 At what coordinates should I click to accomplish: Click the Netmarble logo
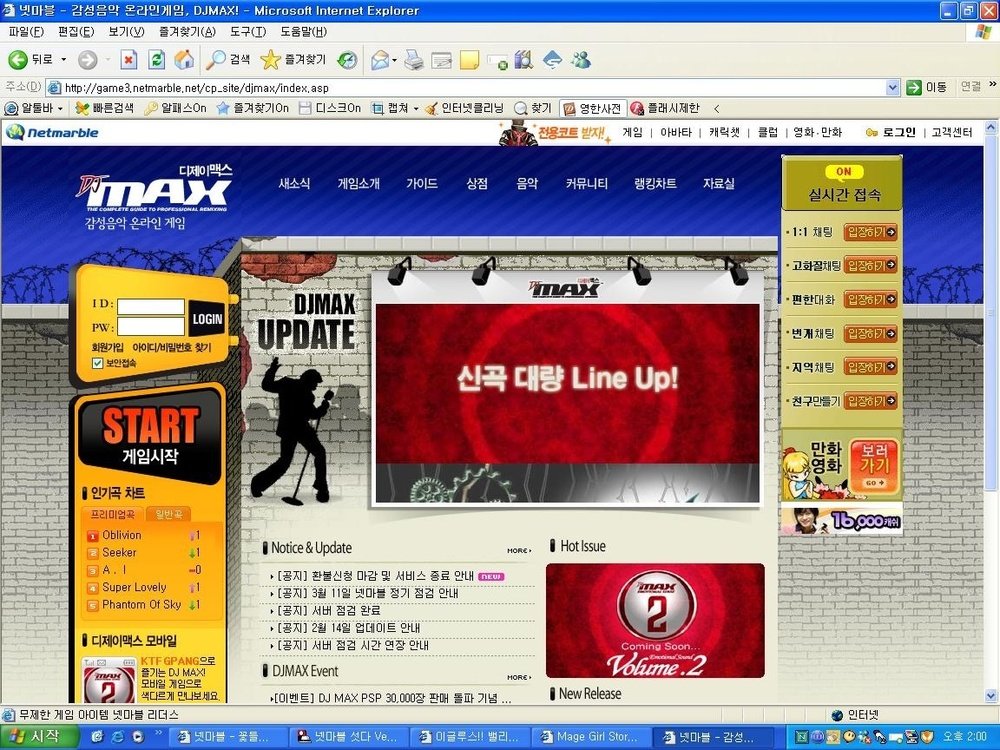pos(52,132)
